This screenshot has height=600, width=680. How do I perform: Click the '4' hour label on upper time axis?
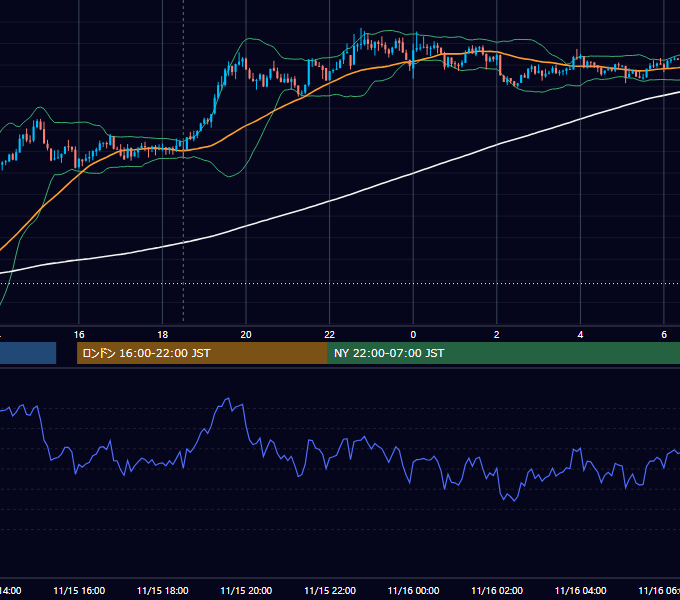click(580, 335)
